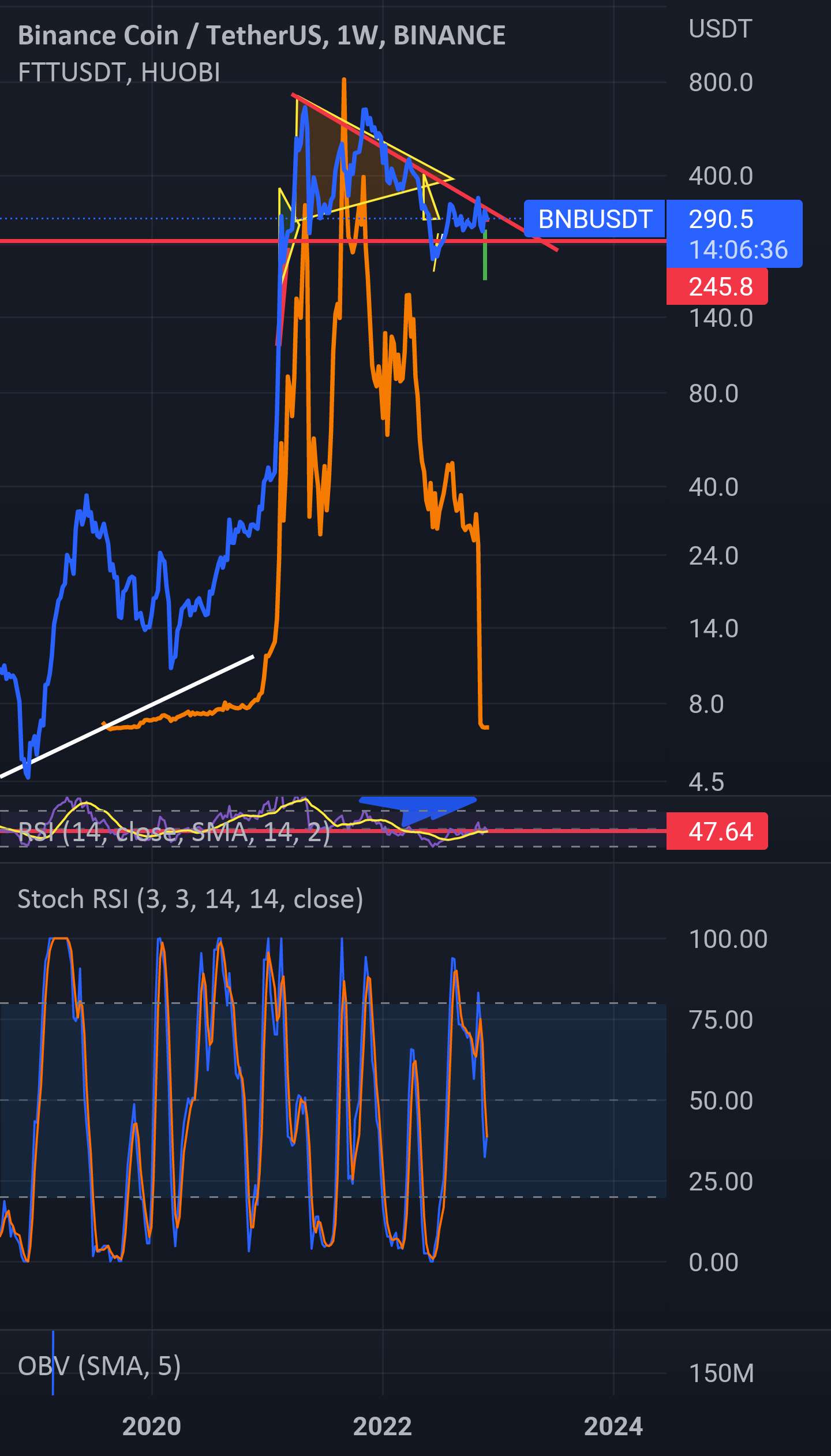831x1456 pixels.
Task: Click the 50.00 Stoch RSI axis value
Action: [721, 1100]
